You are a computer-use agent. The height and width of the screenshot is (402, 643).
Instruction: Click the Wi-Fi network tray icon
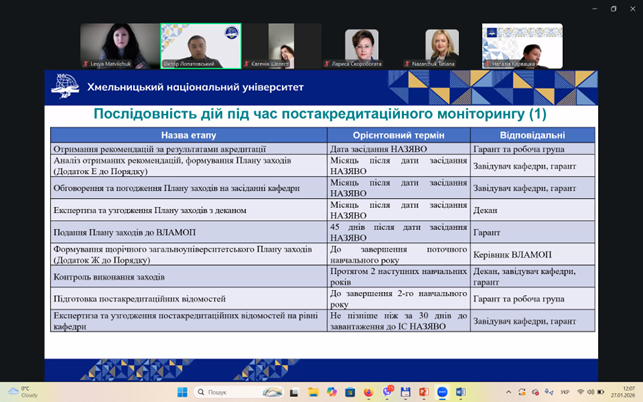tap(580, 392)
